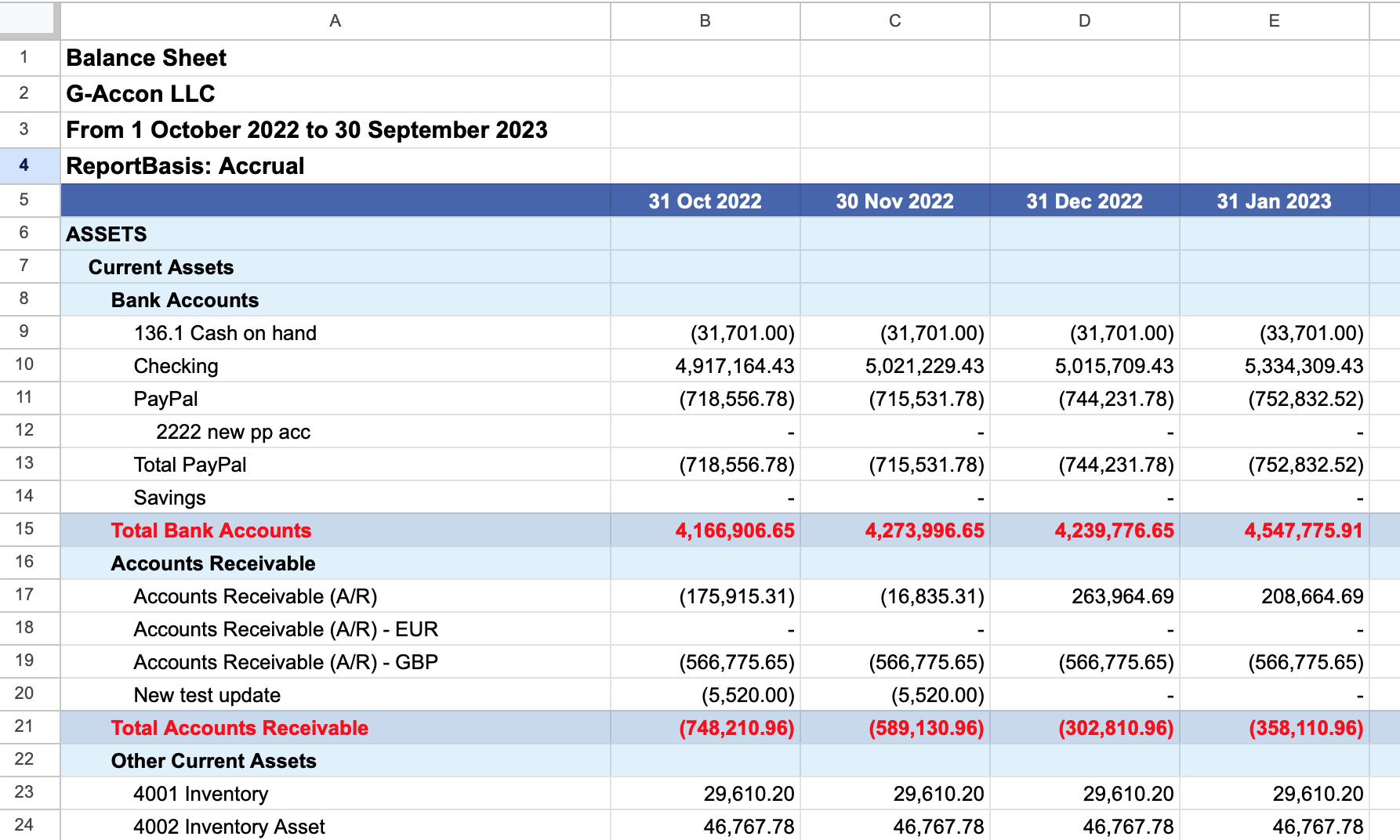
Task: Select the 'Total Accounts Receivable' label
Action: point(239,728)
